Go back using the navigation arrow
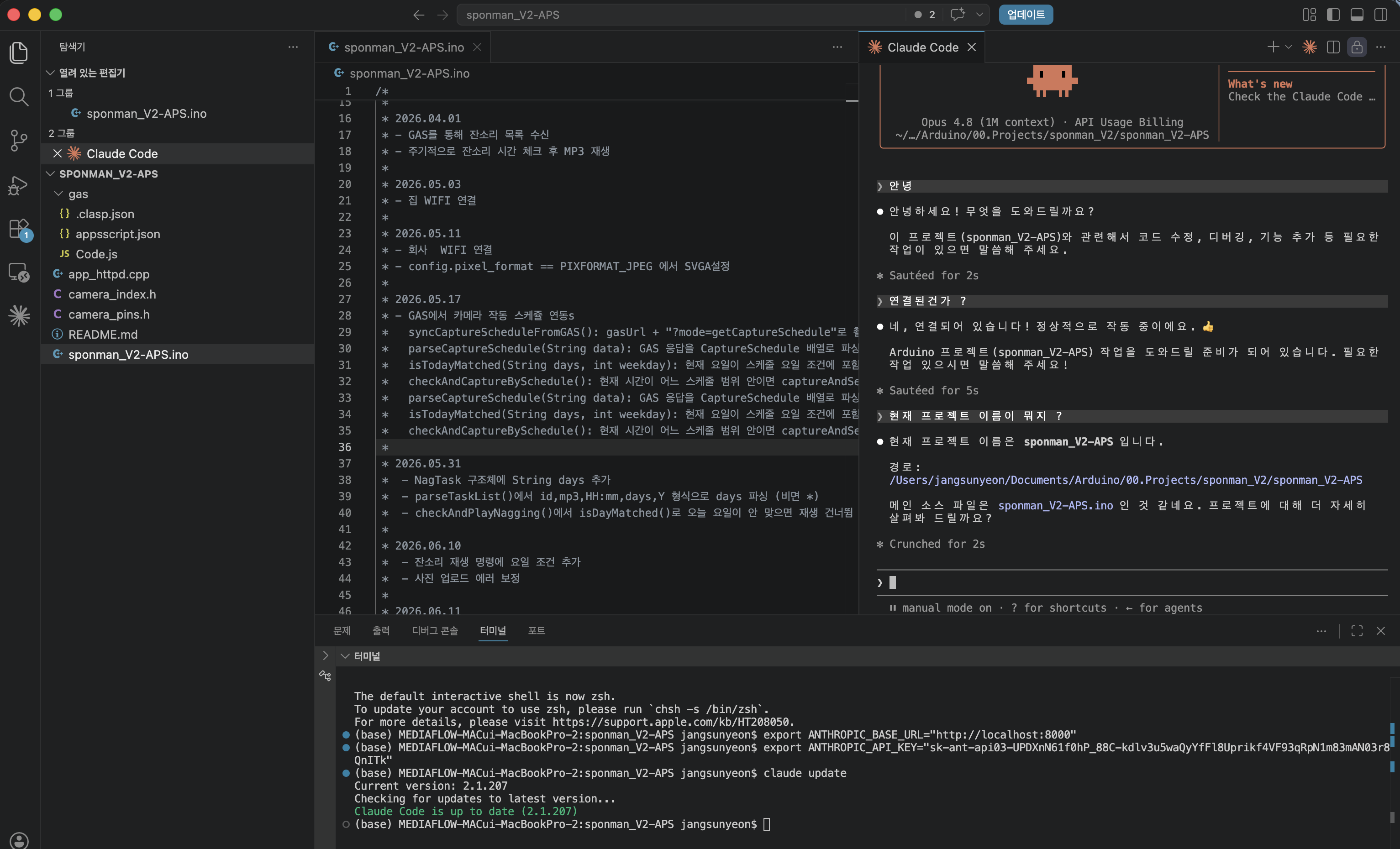This screenshot has width=1400, height=849. (419, 15)
